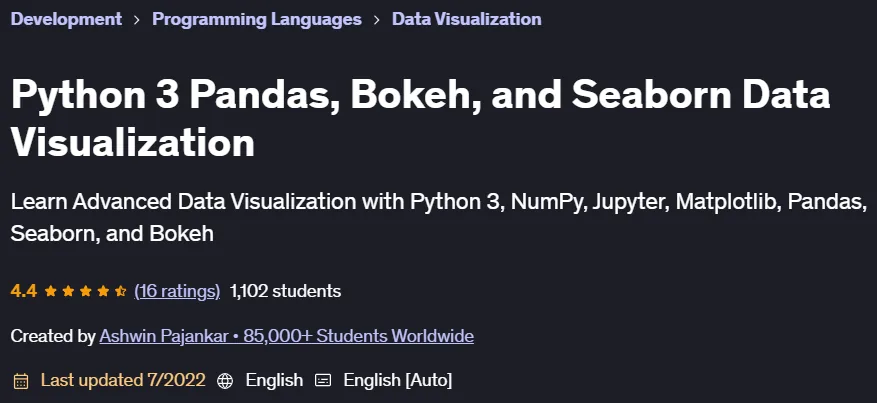Open the Data Visualization breadcrumb link
This screenshot has width=877, height=403.
[x=466, y=19]
